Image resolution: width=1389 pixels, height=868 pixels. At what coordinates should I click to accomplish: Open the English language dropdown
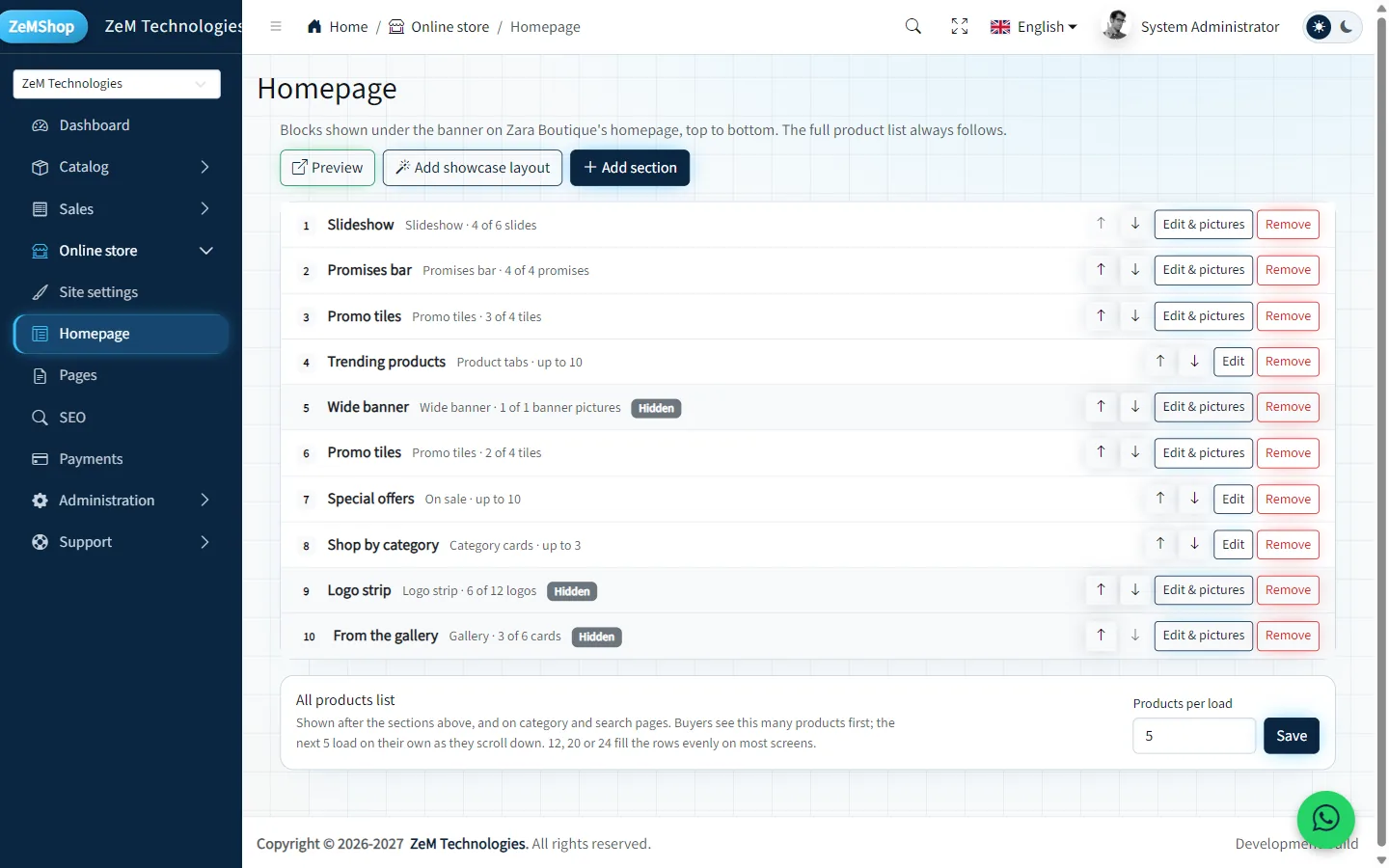click(x=1034, y=27)
